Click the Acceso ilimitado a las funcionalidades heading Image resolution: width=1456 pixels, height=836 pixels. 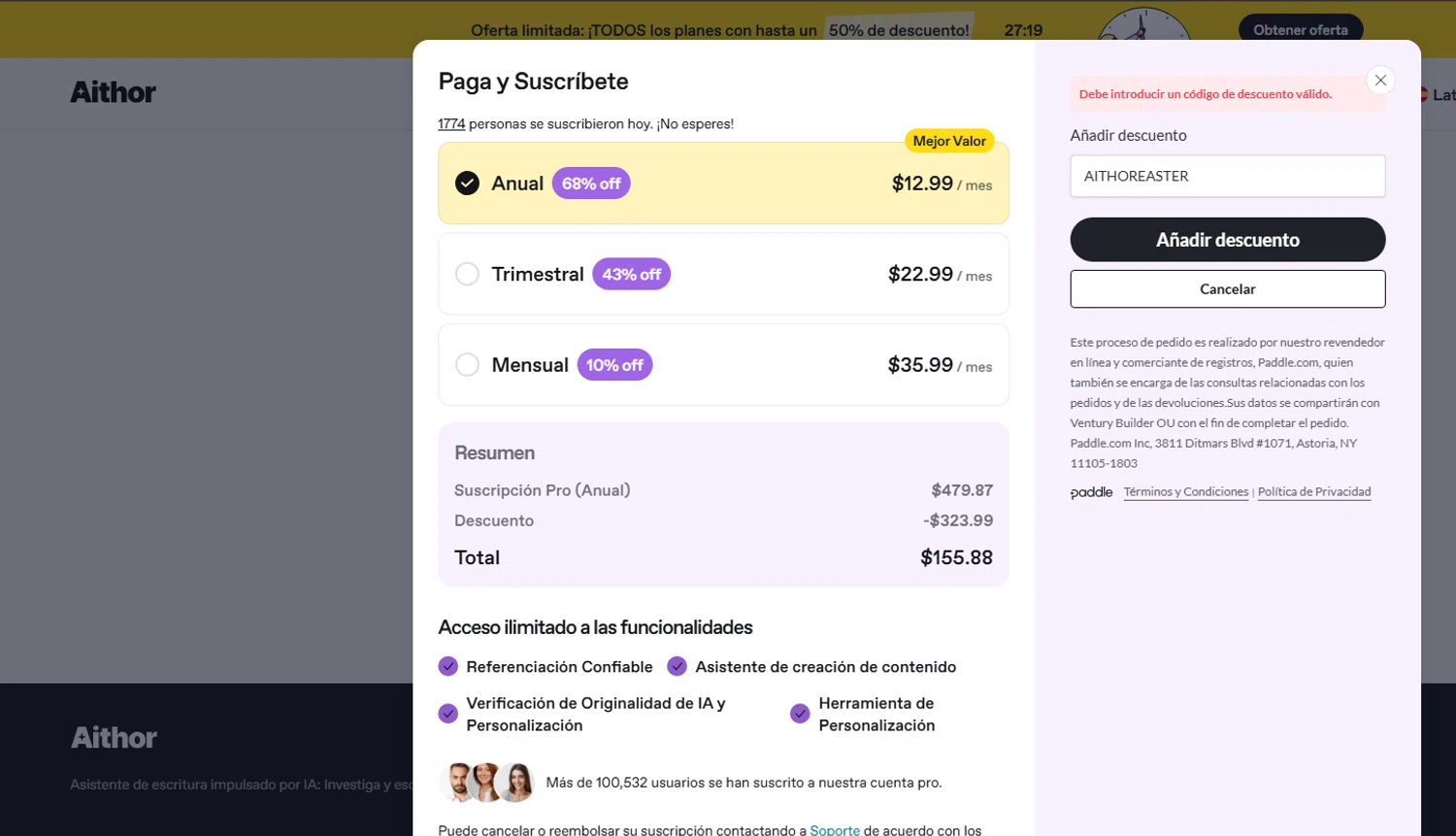(595, 627)
